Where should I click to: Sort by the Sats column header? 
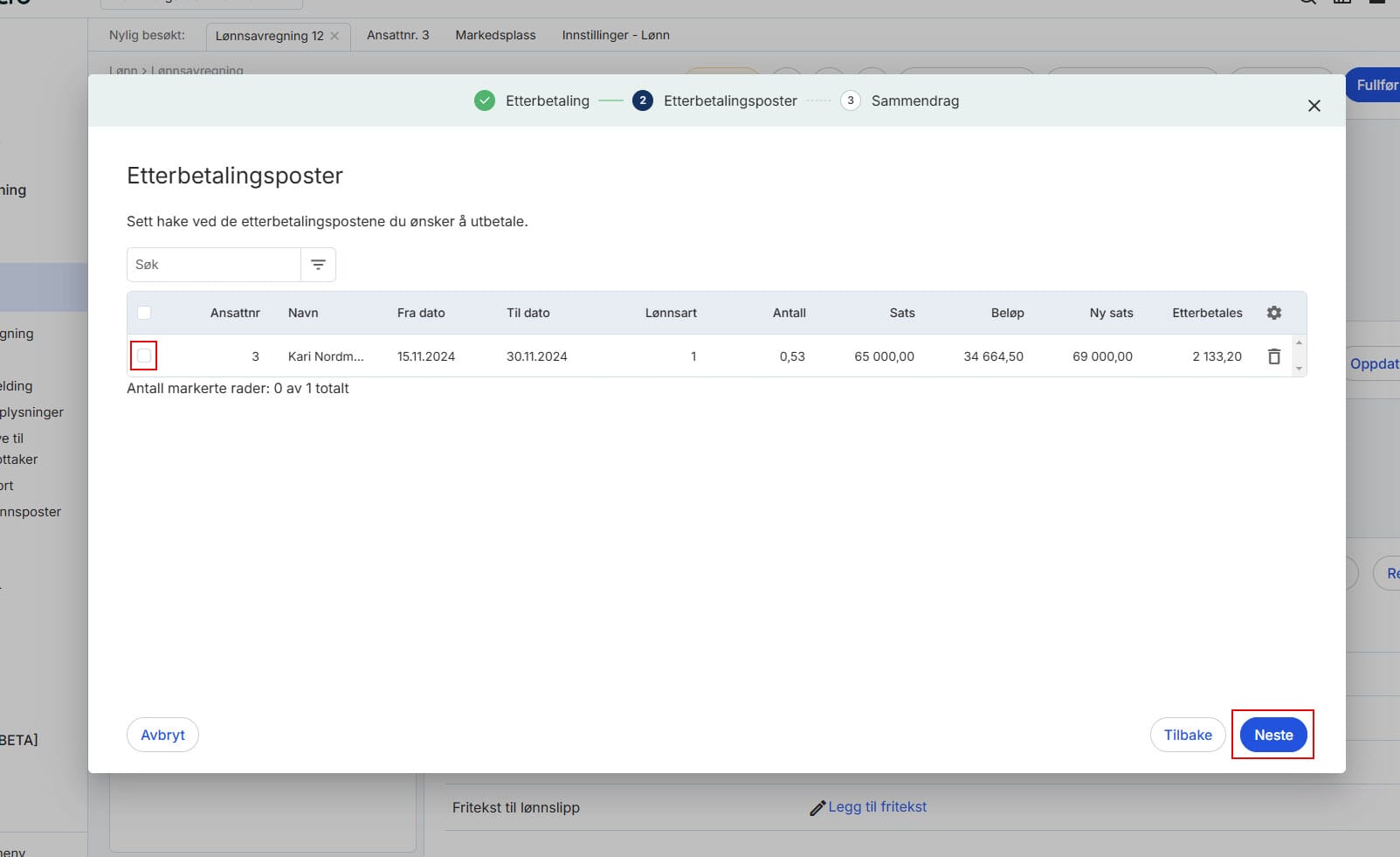coord(902,313)
